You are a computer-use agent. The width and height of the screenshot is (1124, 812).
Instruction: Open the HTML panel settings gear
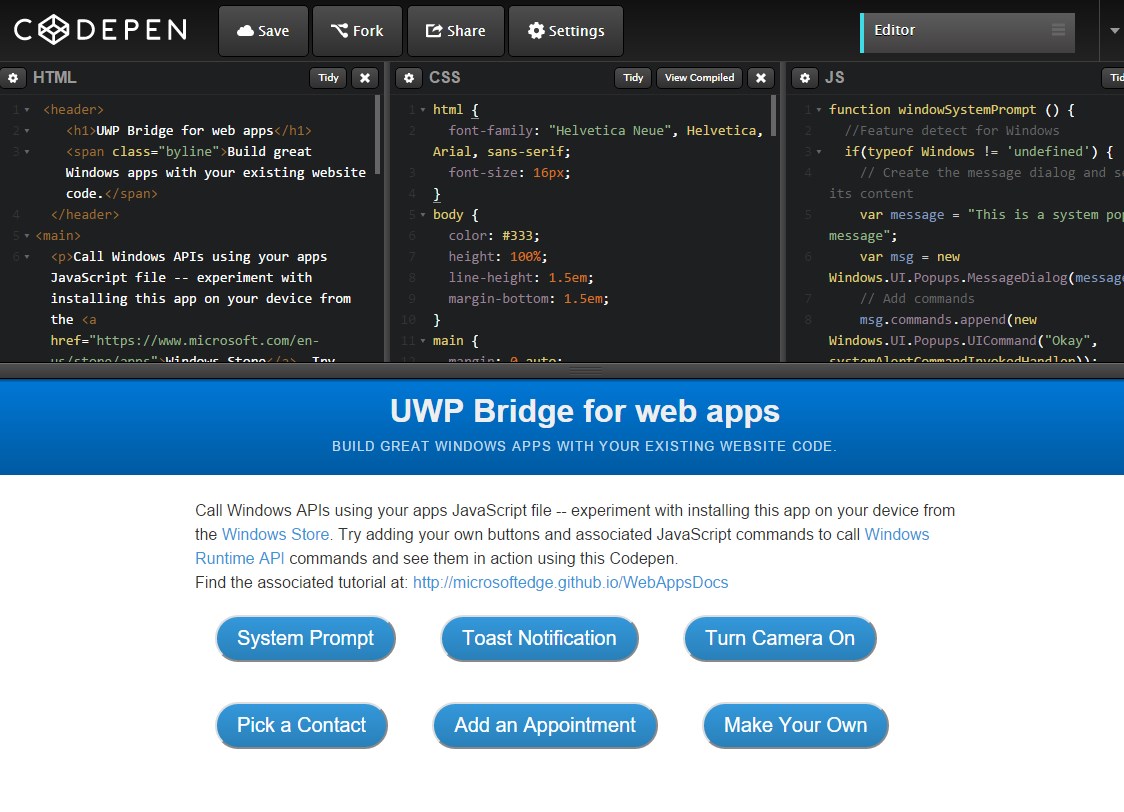point(13,77)
